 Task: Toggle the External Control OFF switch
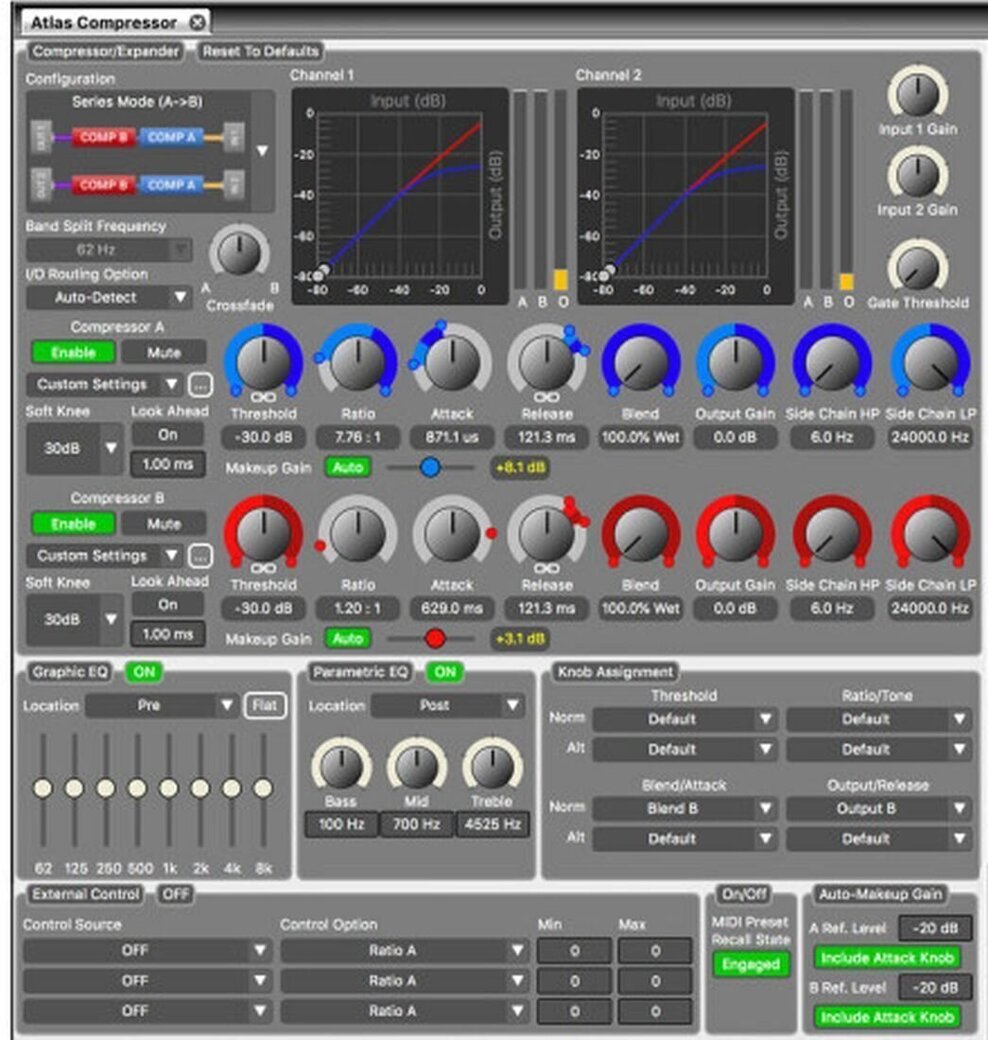point(175,894)
